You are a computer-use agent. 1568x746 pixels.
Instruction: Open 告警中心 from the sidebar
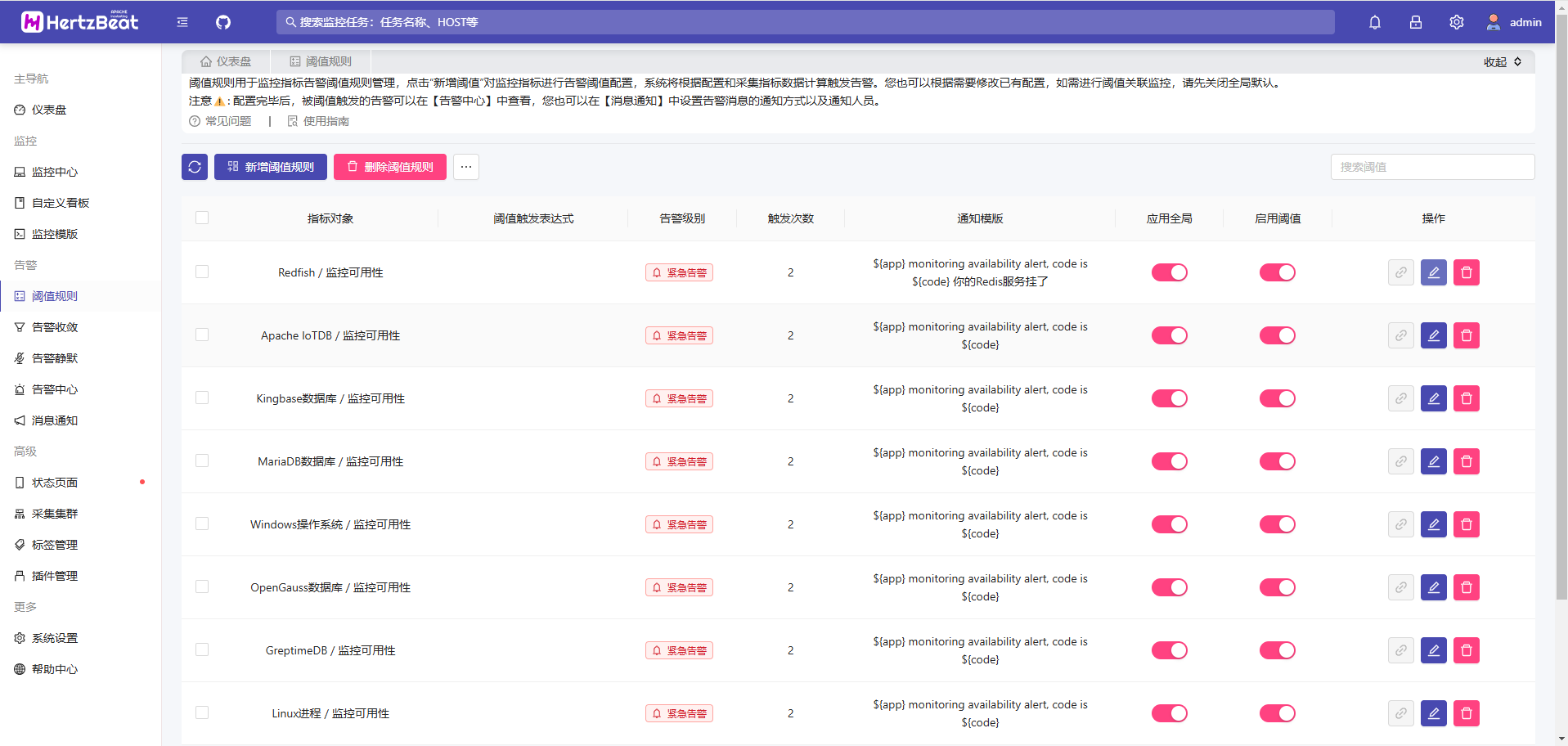coord(54,389)
